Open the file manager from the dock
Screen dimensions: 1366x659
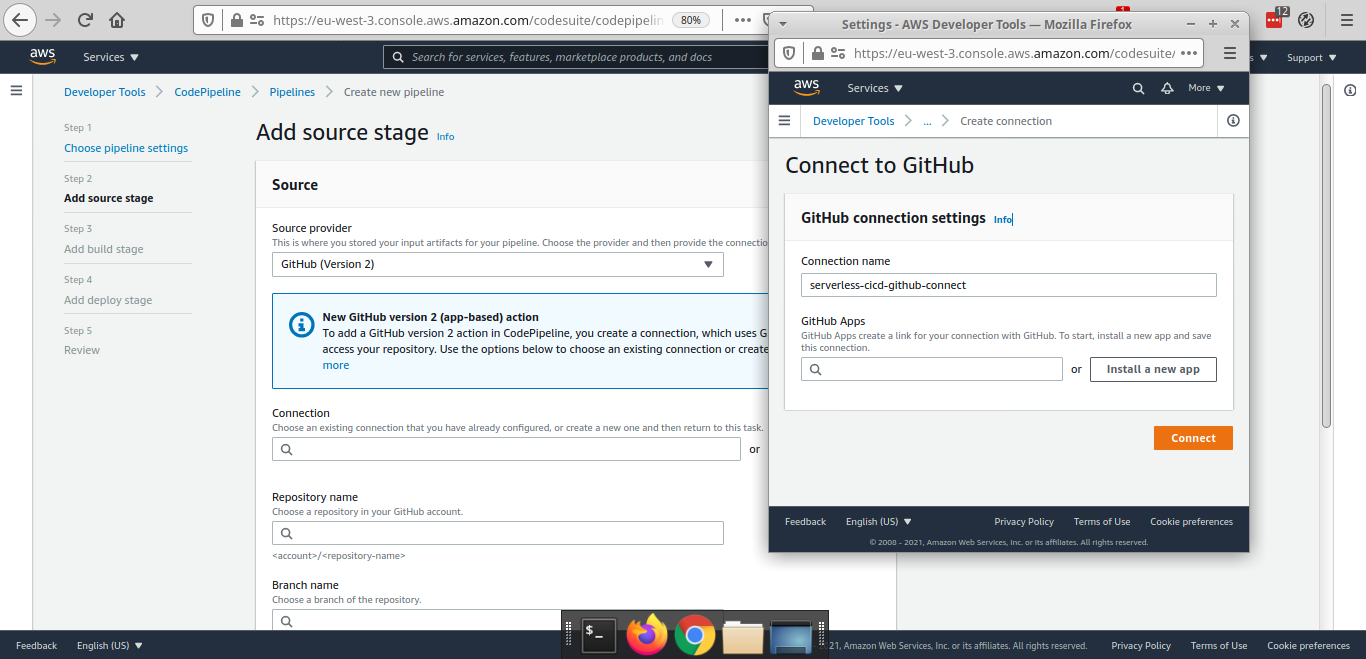[742, 636]
